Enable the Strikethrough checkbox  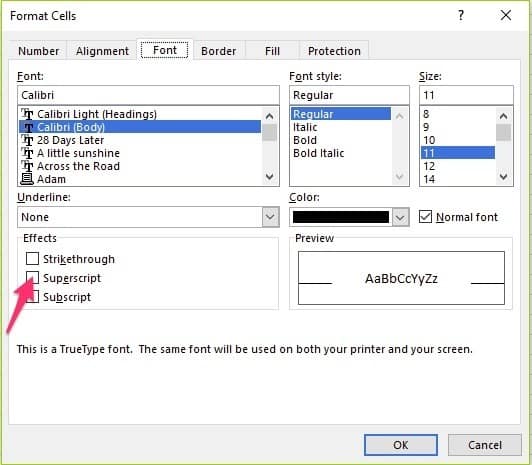32,258
